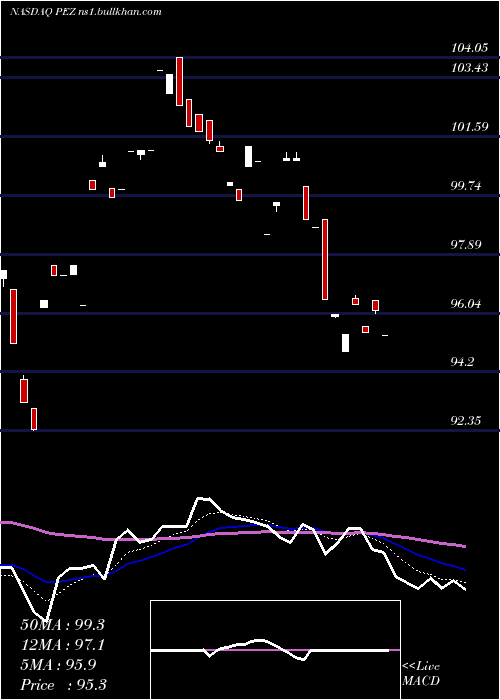Click the 12MA : 97.1 readout

(62, 645)
